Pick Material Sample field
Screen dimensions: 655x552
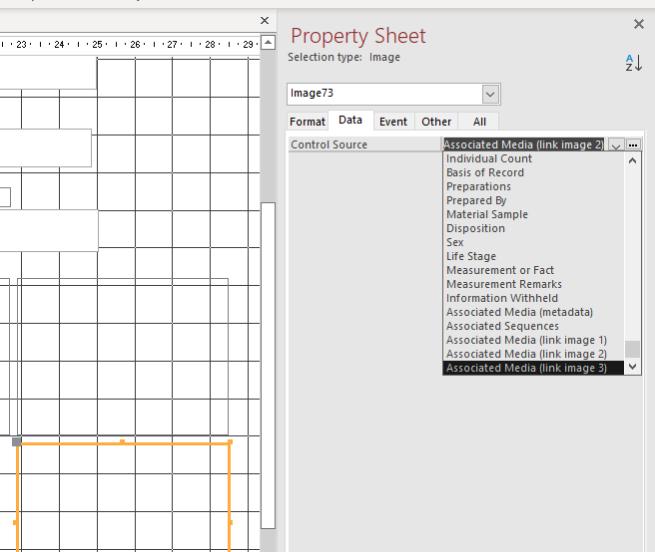(x=533, y=214)
